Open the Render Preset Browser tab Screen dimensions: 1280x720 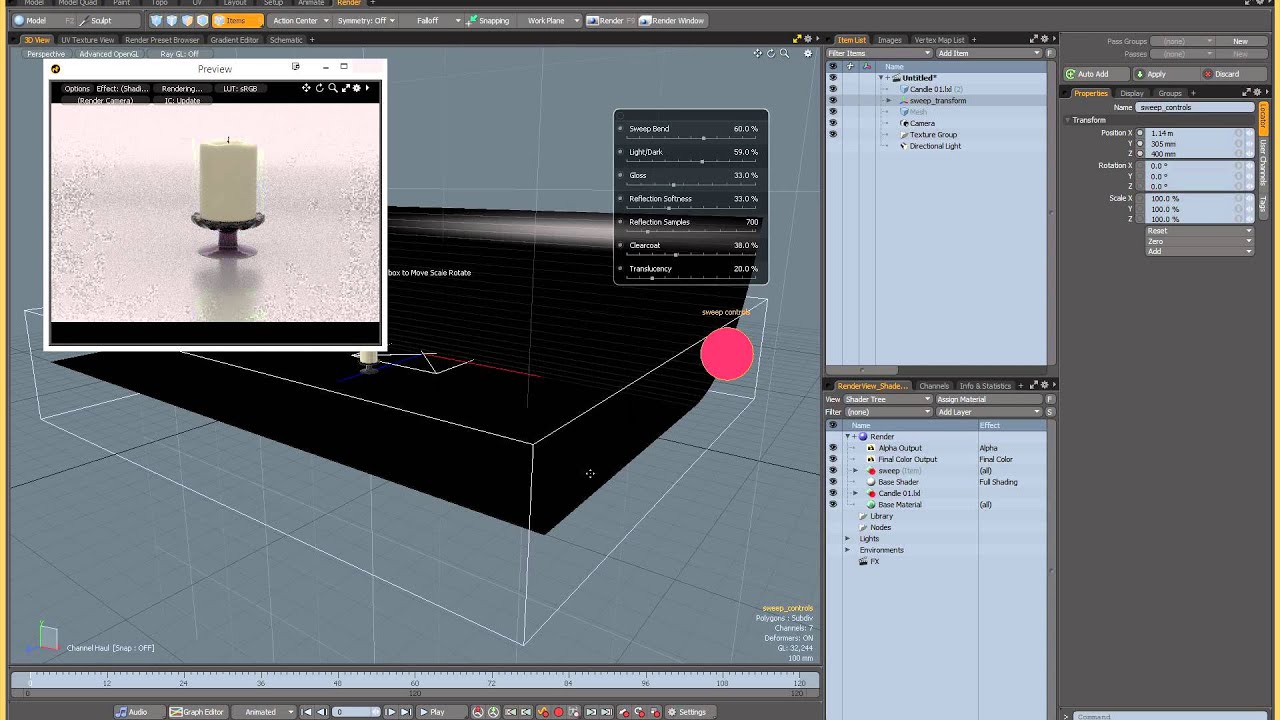tap(161, 40)
